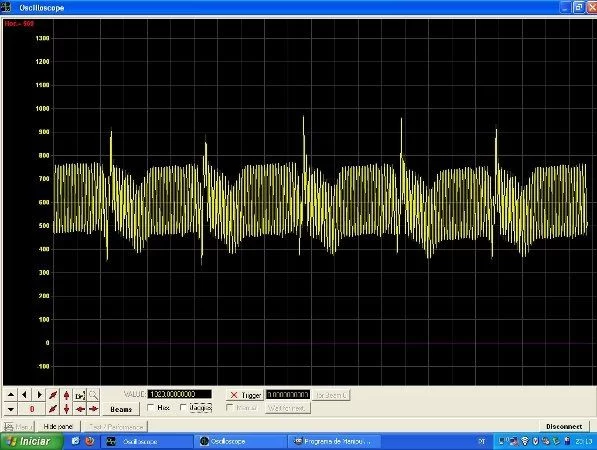Click the up arrow navigation button
The width and height of the screenshot is (597, 450).
(11, 395)
